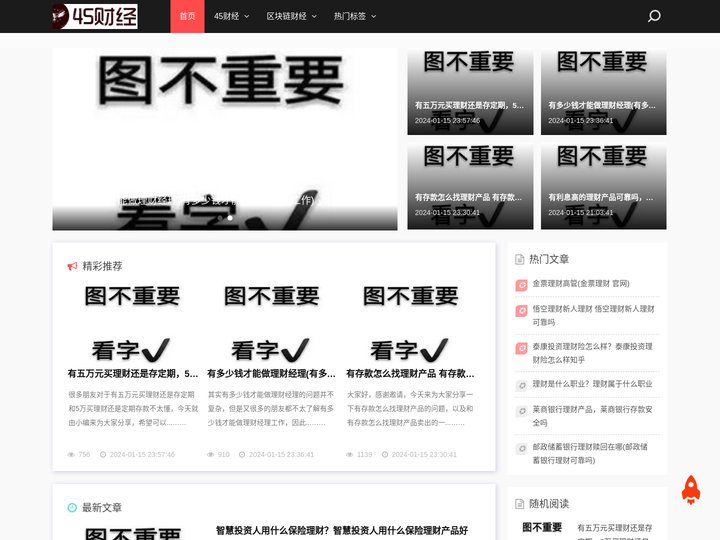Expand the 45财经 dropdown arrow
This screenshot has height=540, width=720.
click(247, 17)
